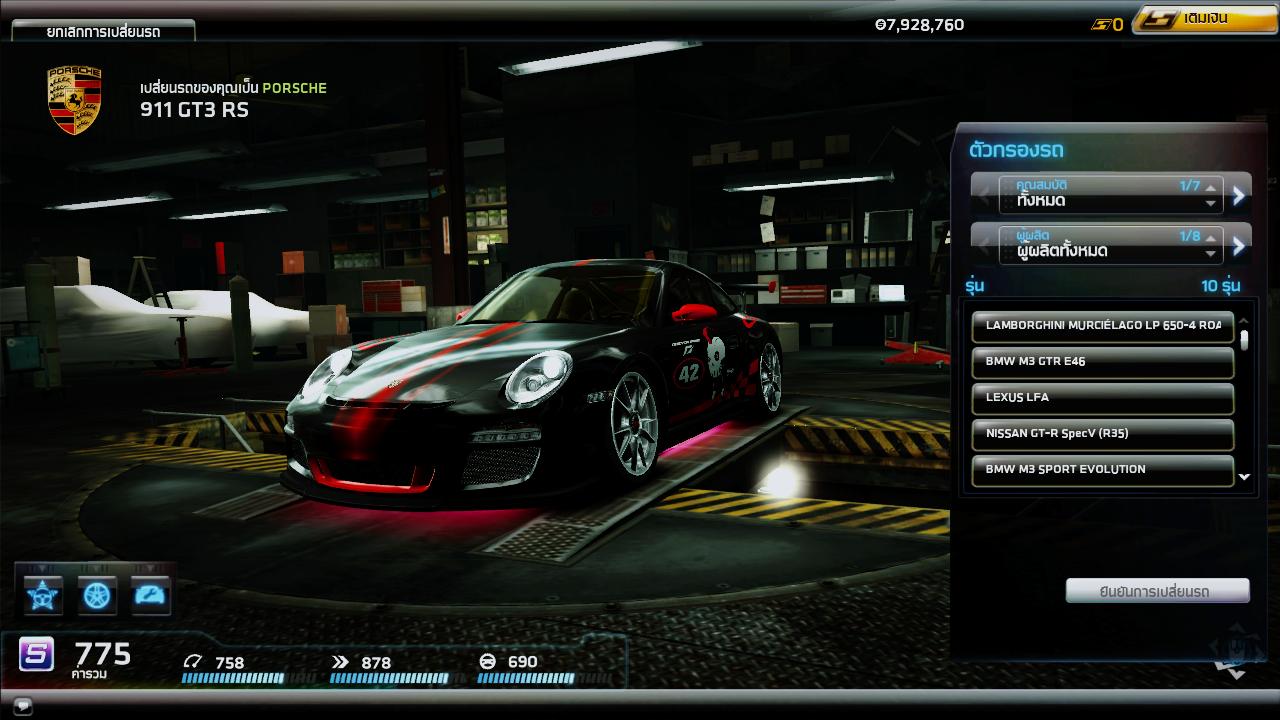Viewport: 1280px width, 720px height.
Task: Advance the ผู้ผลิต filter with right arrow
Action: [1239, 245]
